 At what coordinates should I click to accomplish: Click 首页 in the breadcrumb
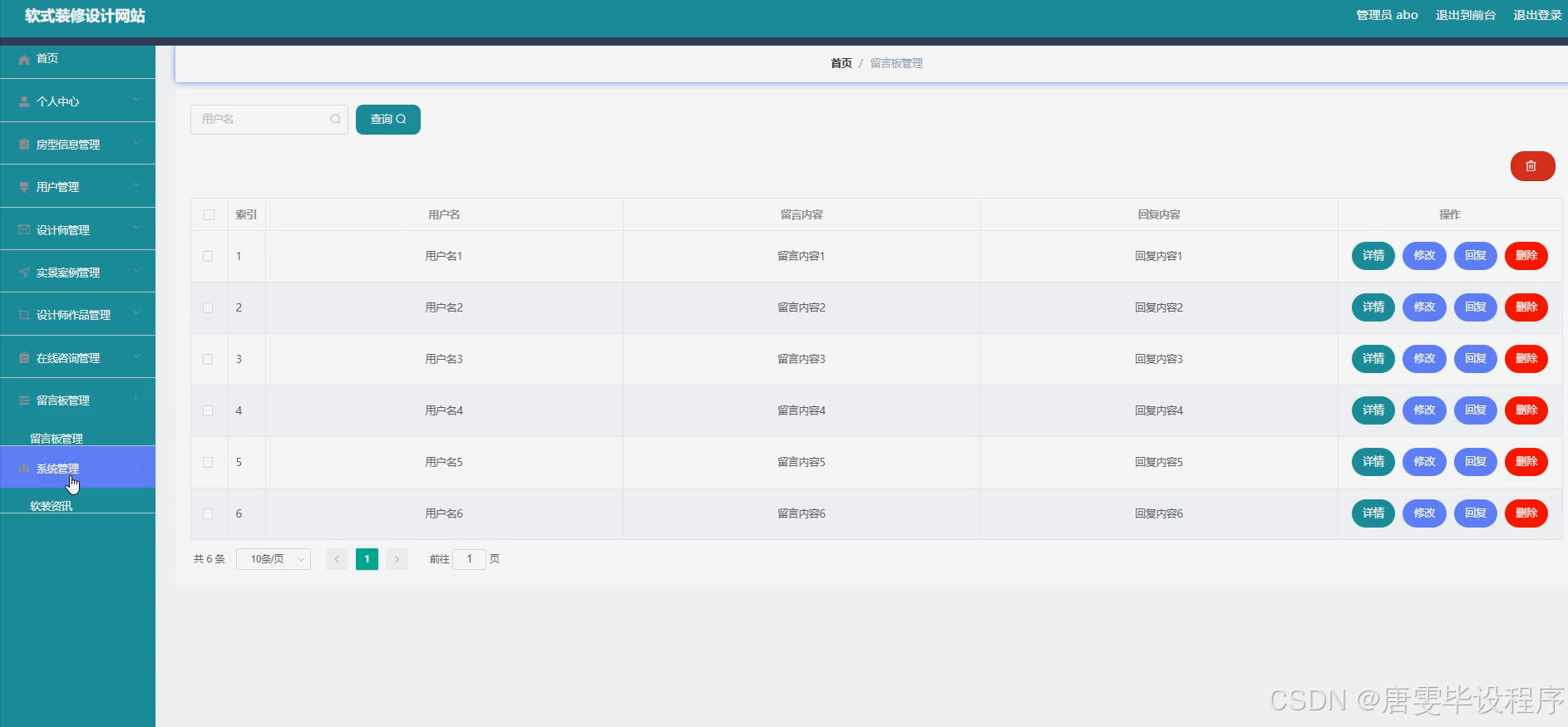tap(841, 63)
